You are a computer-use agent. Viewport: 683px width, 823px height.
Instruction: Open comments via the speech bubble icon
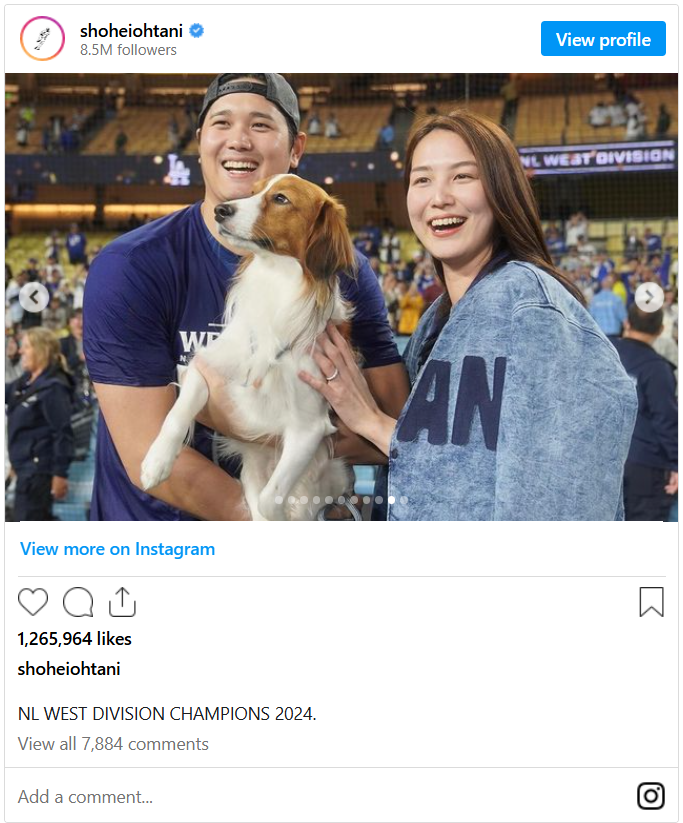(x=78, y=602)
